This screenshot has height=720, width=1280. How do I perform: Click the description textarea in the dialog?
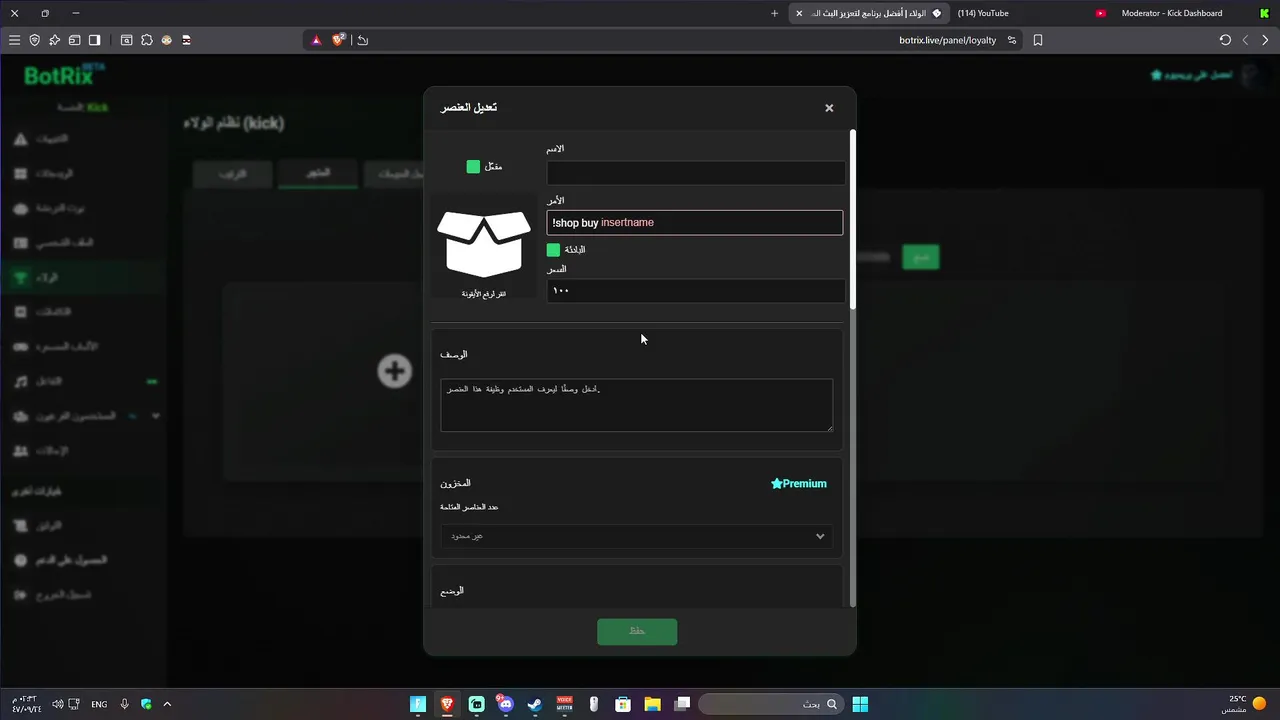click(x=636, y=405)
